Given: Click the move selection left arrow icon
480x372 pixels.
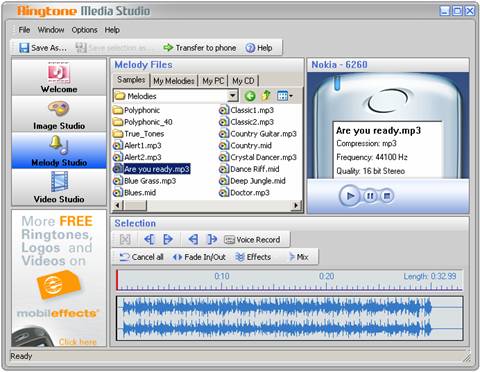Looking at the screenshot, I should (x=193, y=239).
